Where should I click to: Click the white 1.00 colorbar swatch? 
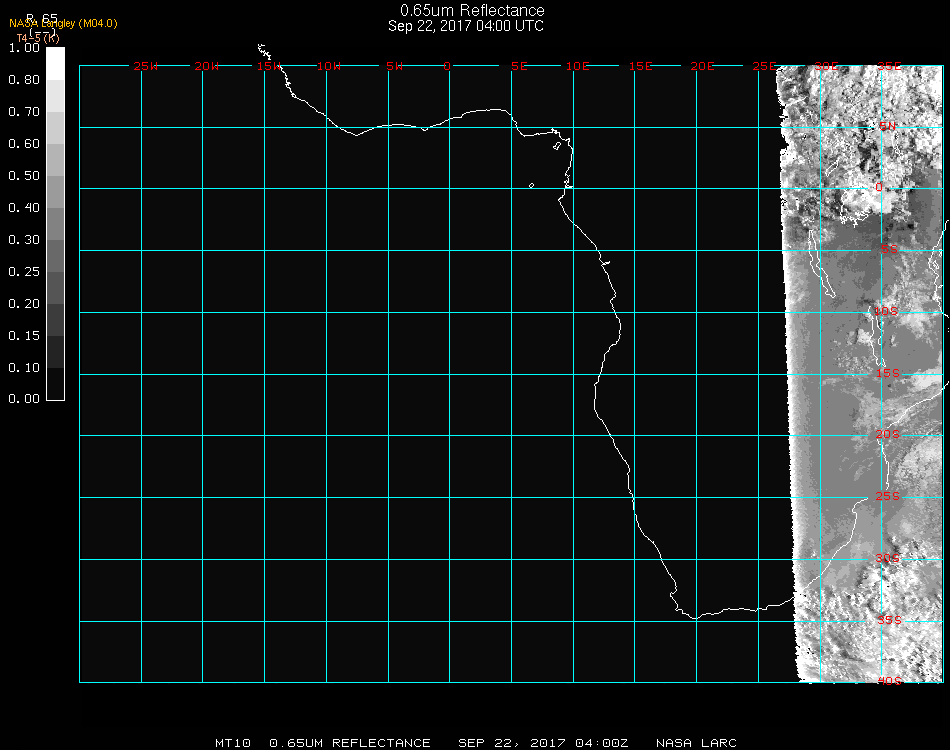tap(55, 62)
